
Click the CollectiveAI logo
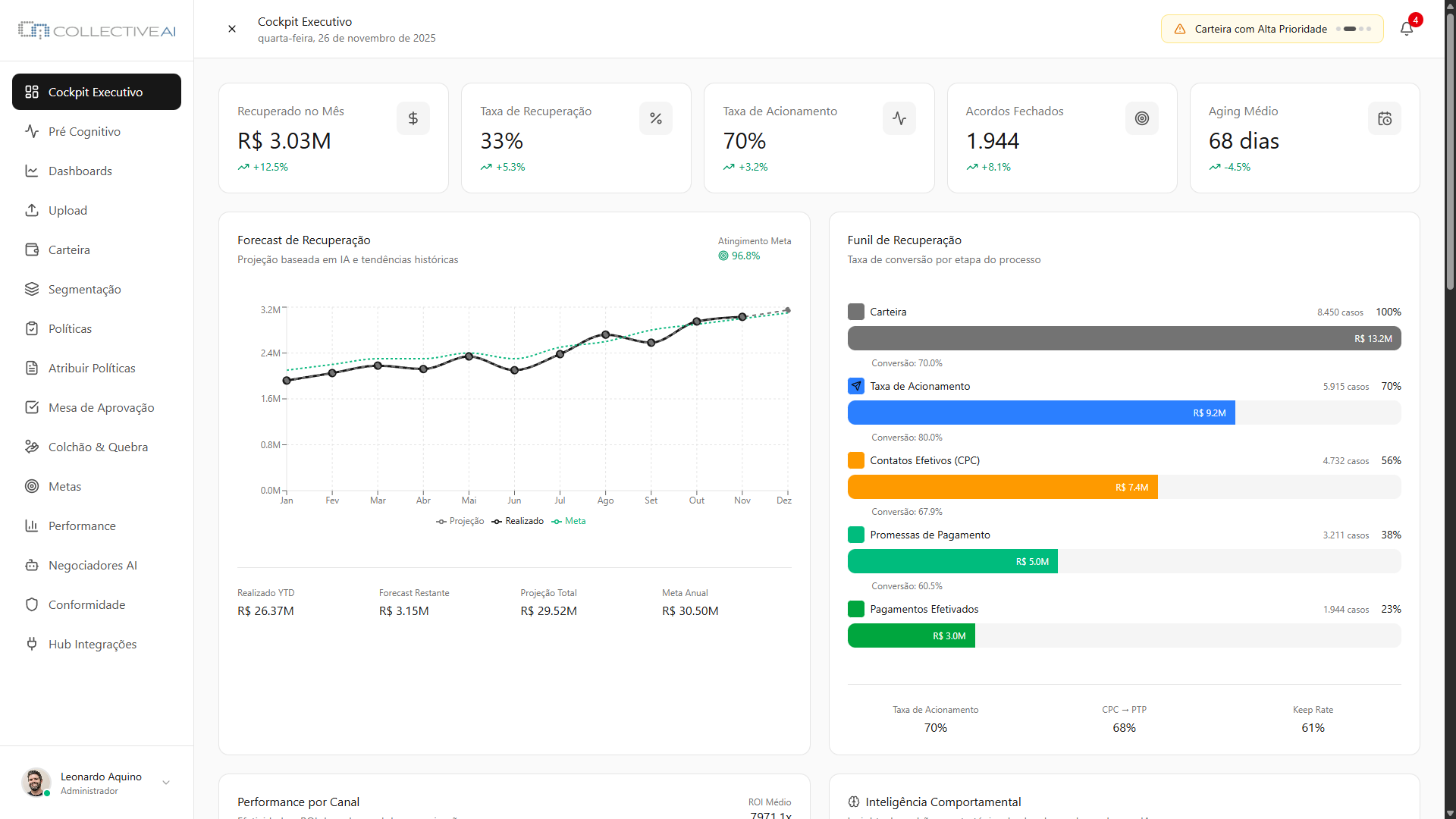(x=97, y=30)
